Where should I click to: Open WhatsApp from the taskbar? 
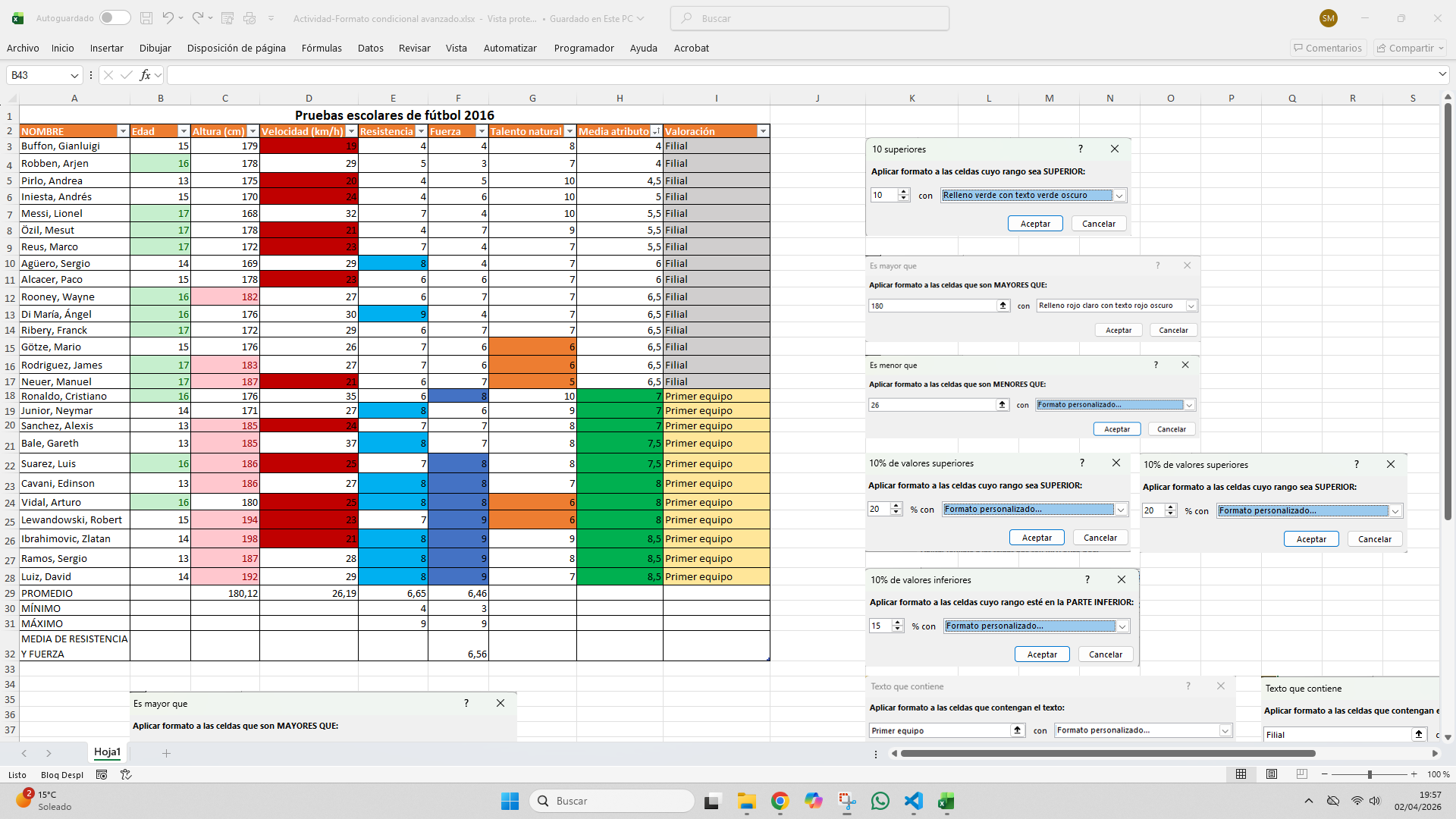coord(880,801)
